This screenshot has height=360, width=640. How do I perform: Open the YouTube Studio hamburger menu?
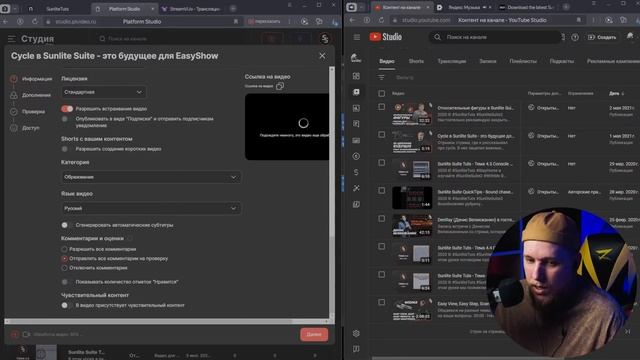pyautogui.click(x=357, y=37)
